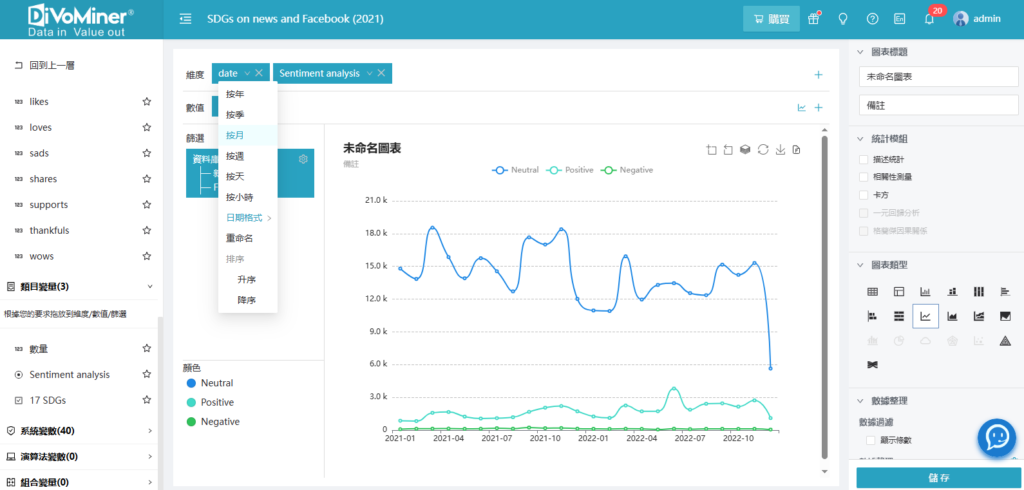Screen dimensions: 1024x490
Task: Collapse the 圖表類型 panel section
Action: tap(862, 265)
